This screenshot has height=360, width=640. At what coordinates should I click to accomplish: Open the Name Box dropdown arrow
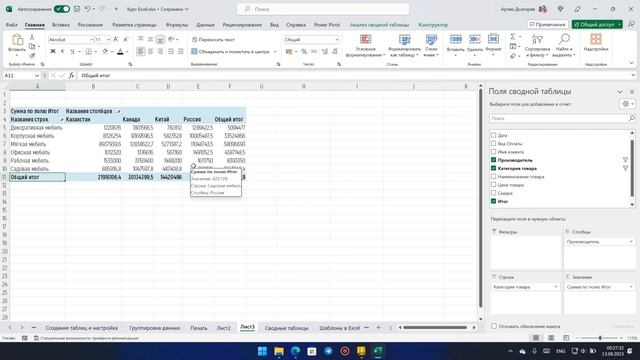37,76
